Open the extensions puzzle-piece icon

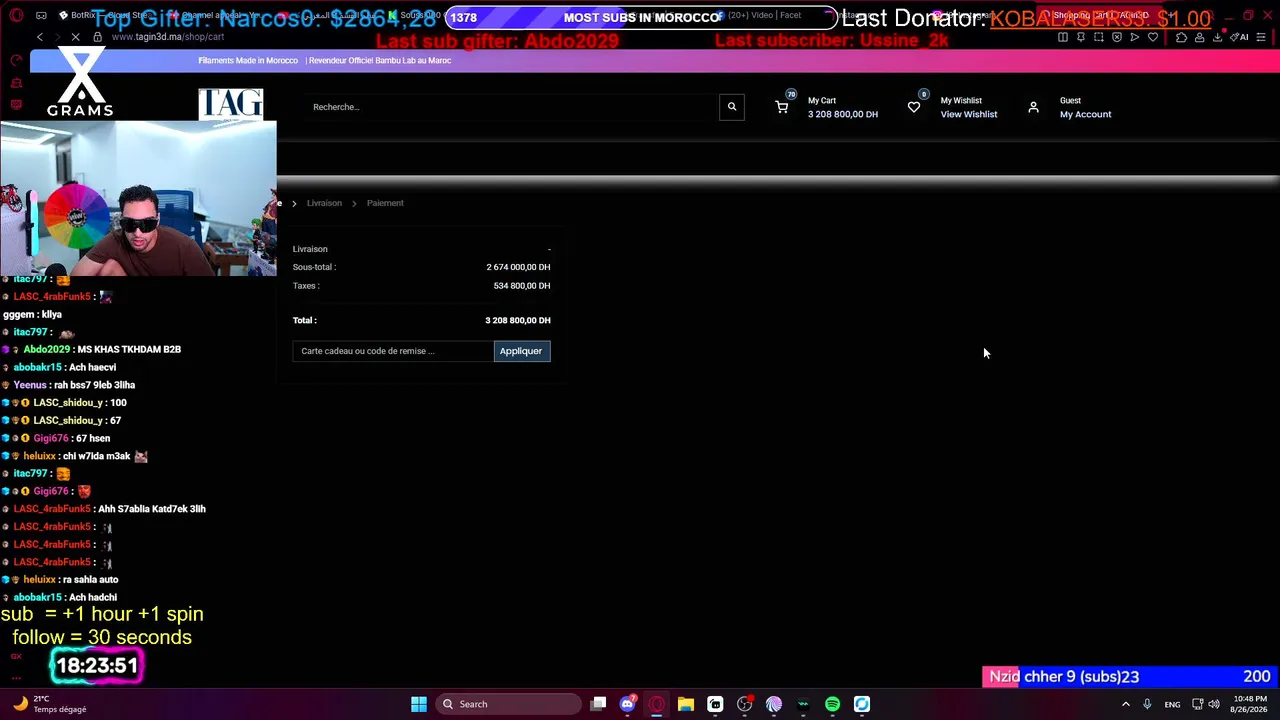point(1181,37)
